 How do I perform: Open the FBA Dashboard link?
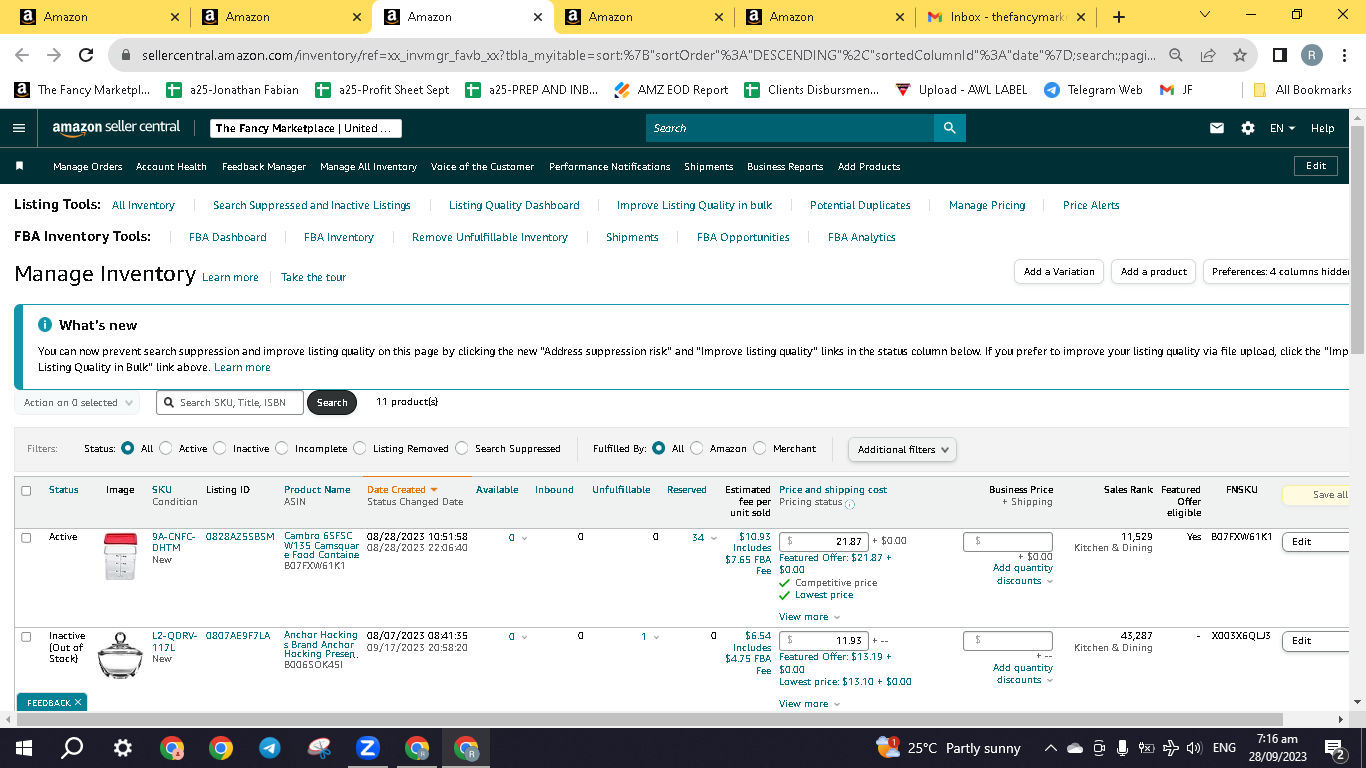pos(228,237)
